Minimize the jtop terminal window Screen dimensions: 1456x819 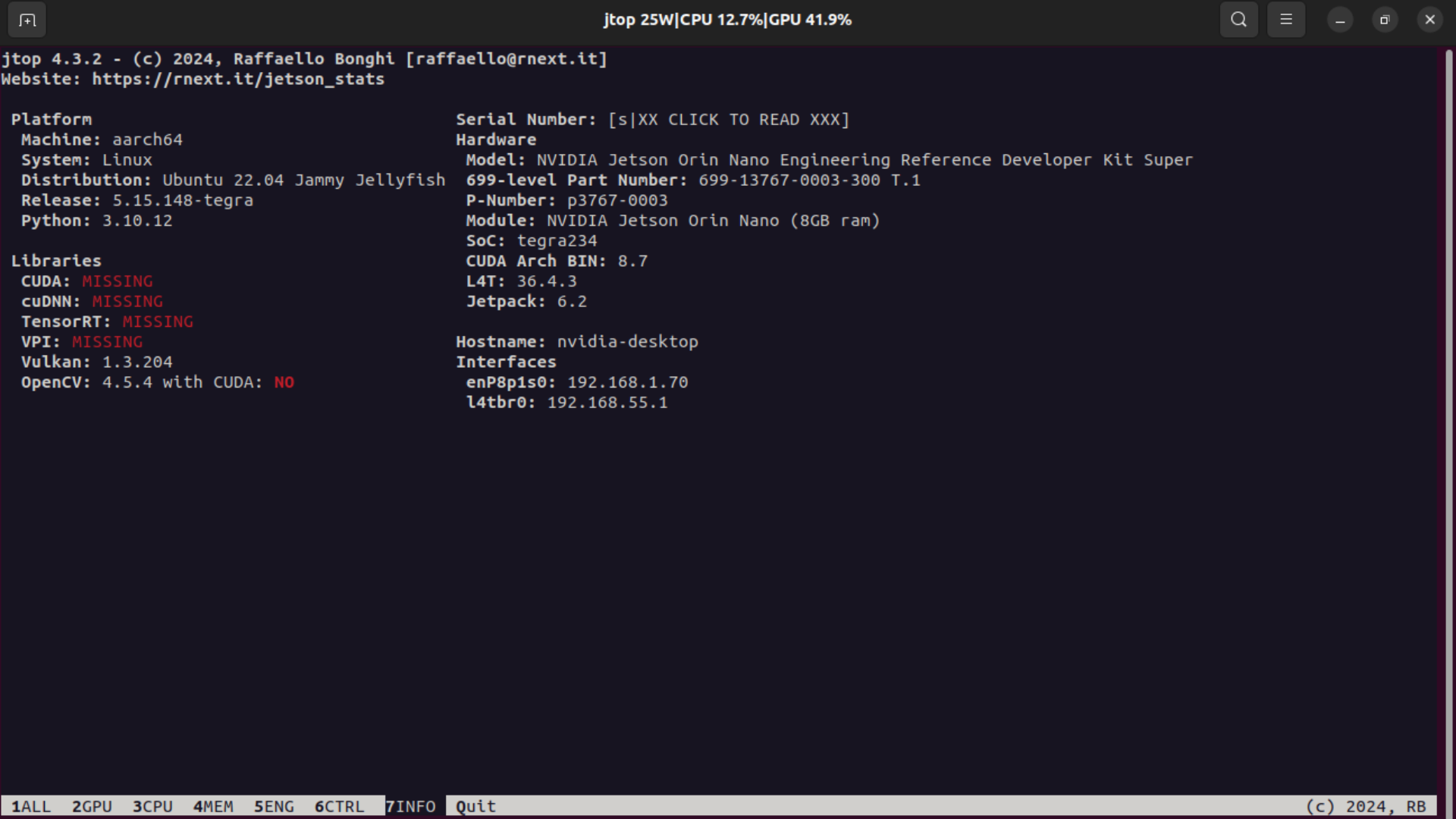(1340, 20)
